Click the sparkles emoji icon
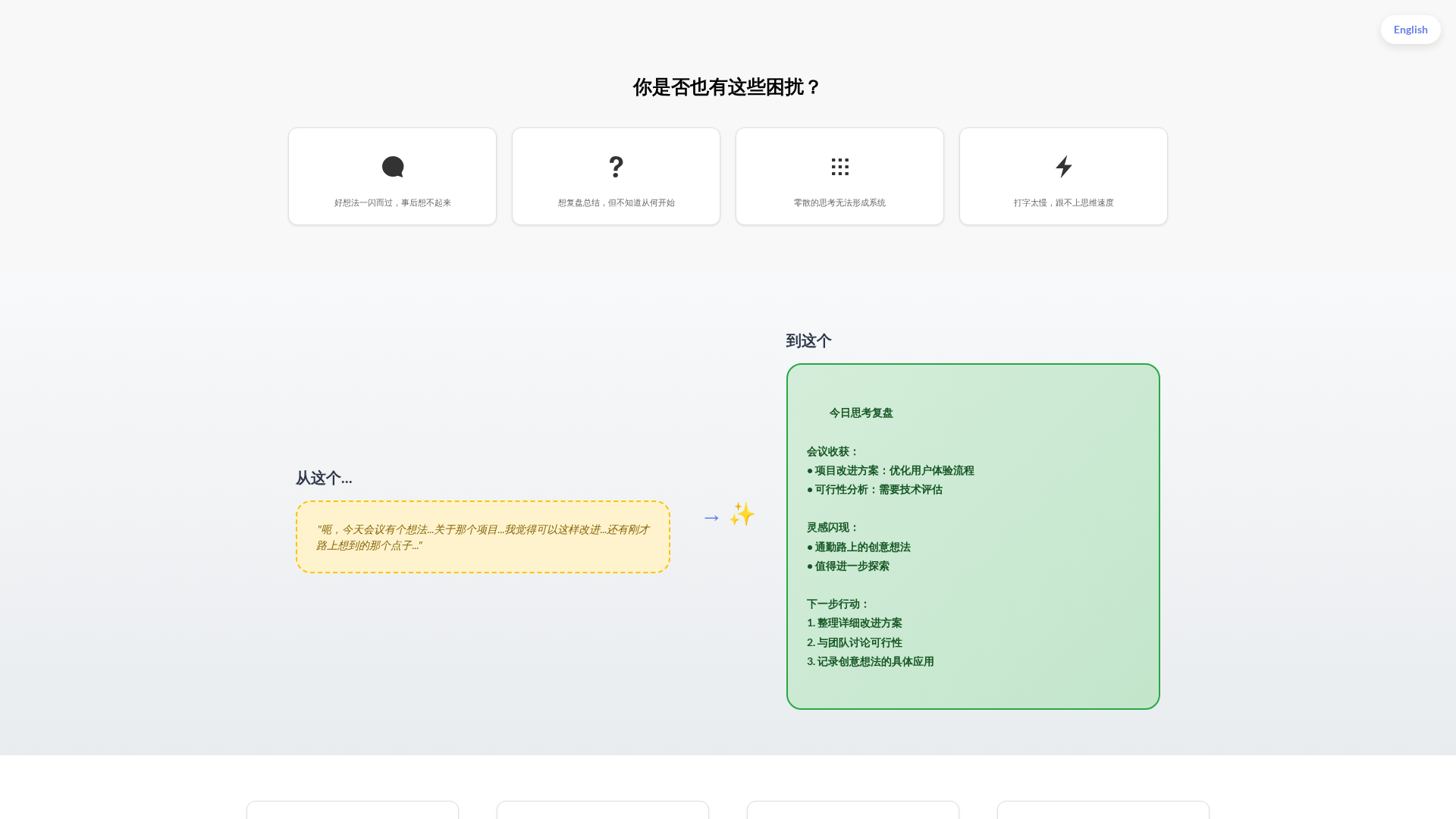Viewport: 1456px width, 819px height. click(x=742, y=514)
